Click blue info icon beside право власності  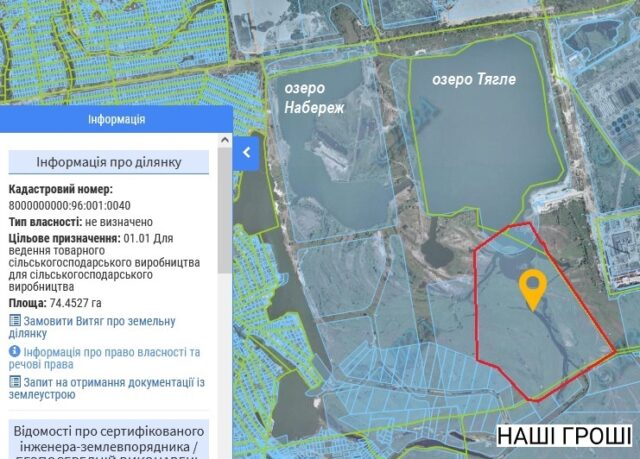pos(14,352)
